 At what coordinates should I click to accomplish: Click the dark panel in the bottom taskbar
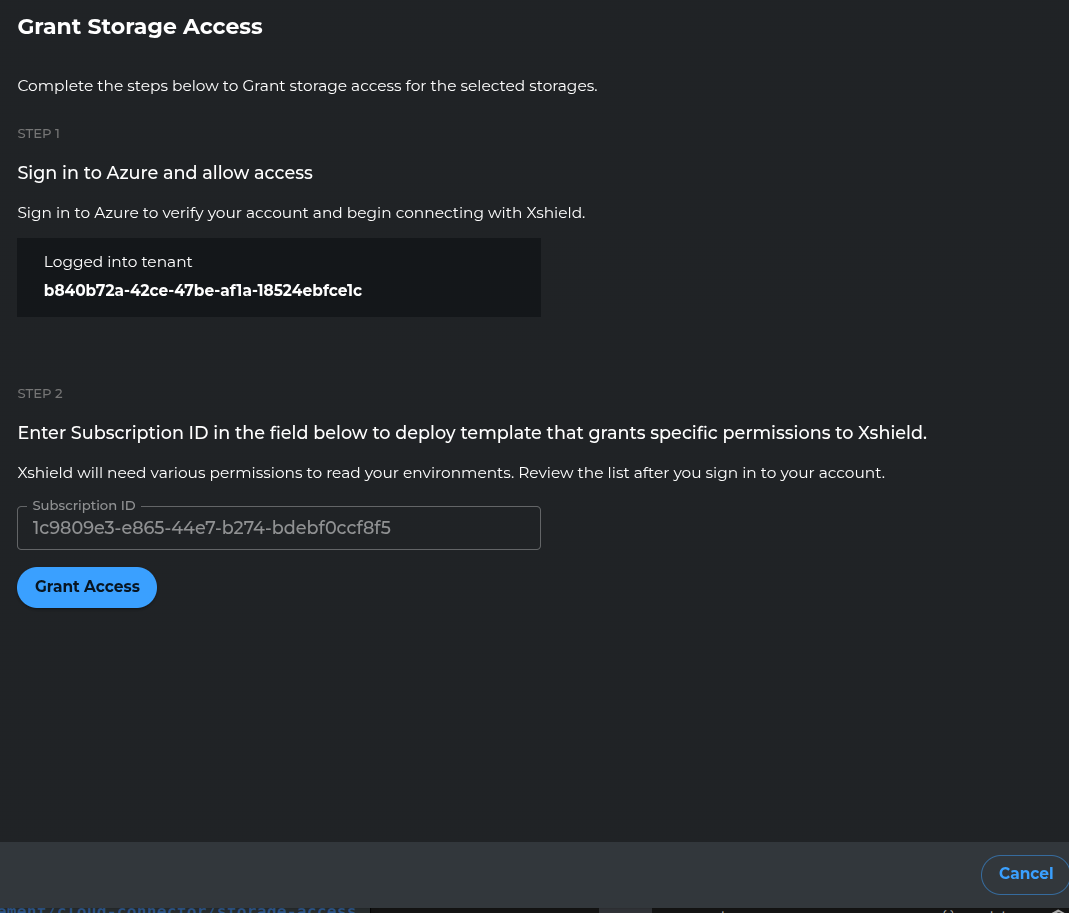coord(483,911)
